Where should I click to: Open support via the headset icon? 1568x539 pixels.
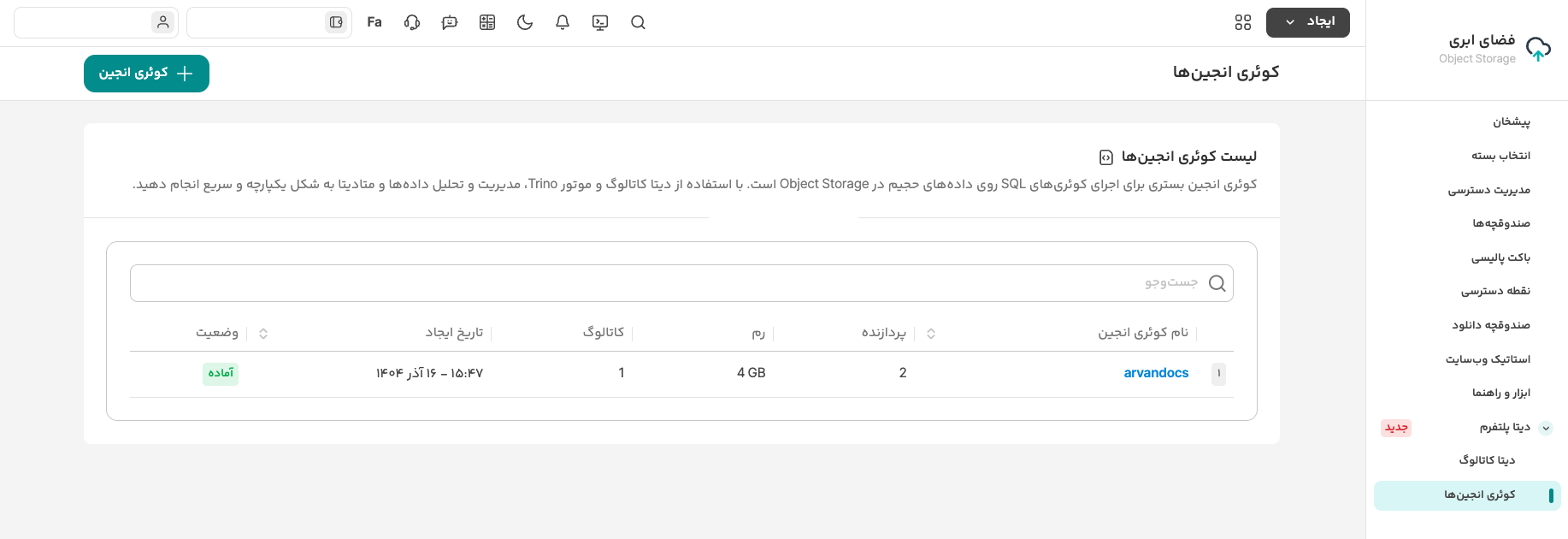point(412,22)
